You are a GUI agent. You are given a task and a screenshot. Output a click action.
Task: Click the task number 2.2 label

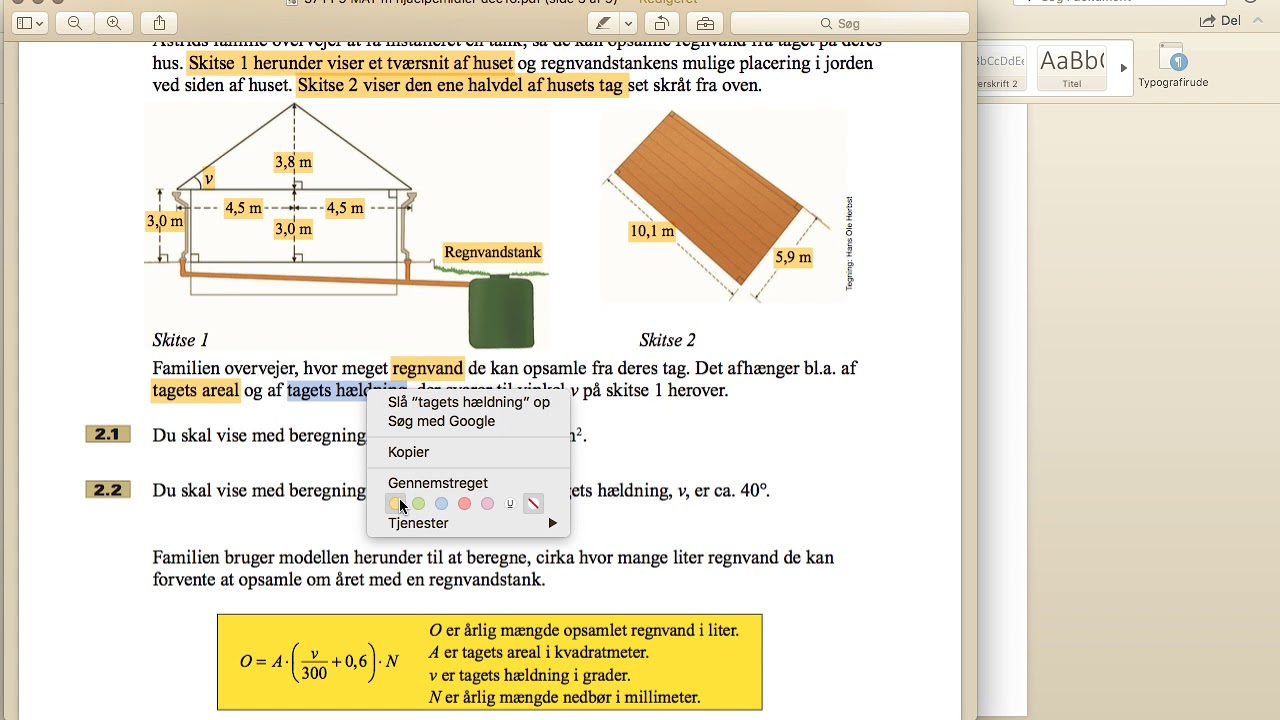(107, 490)
